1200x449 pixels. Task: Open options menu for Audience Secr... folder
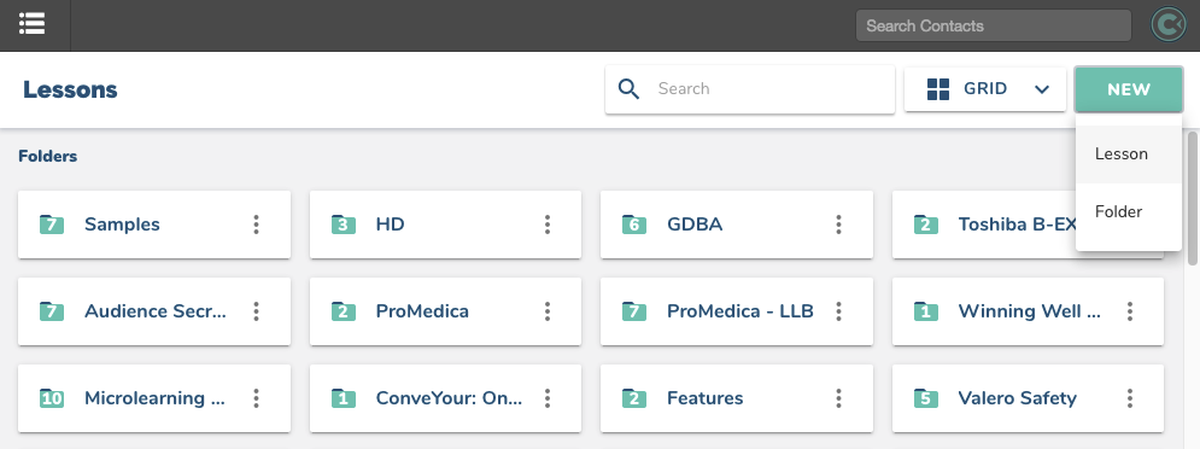(256, 312)
